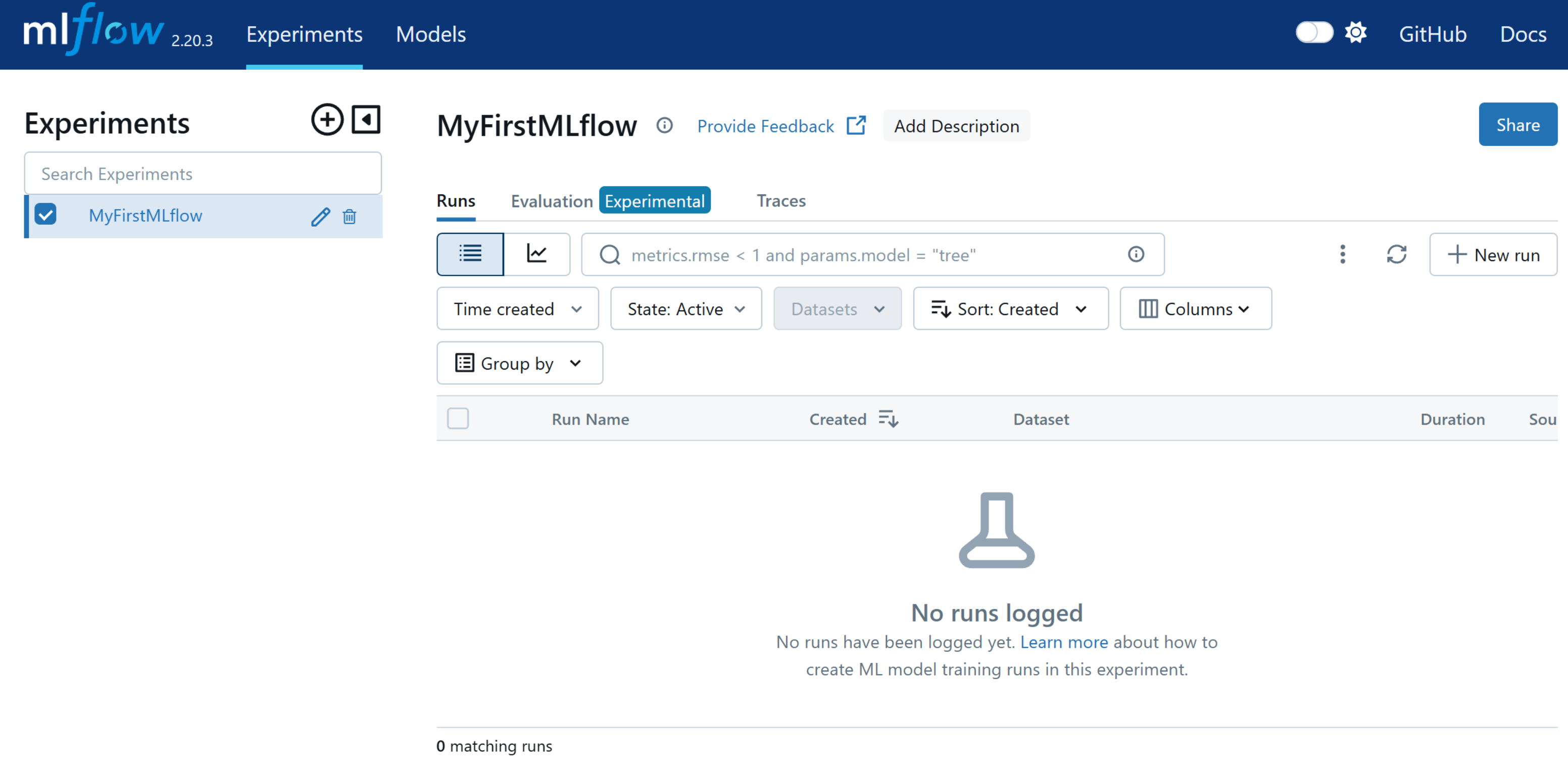Image resolution: width=1568 pixels, height=767 pixels.
Task: Rename MyFirstMLflow using the pencil icon
Action: click(x=321, y=216)
